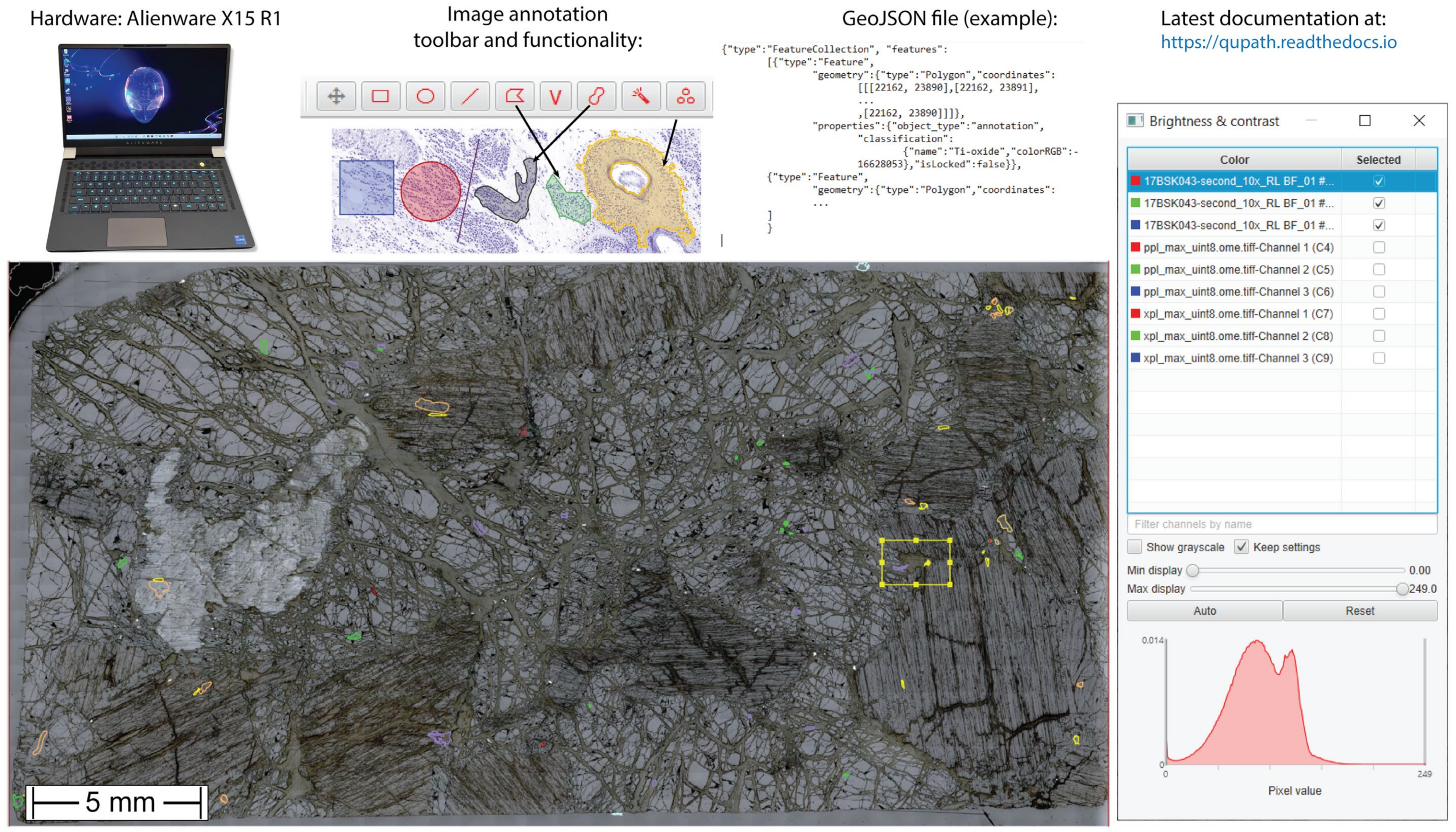The image size is (1456, 832).
Task: Enable ppl_max Channel 1 (C4) checkbox
Action: 1378,248
